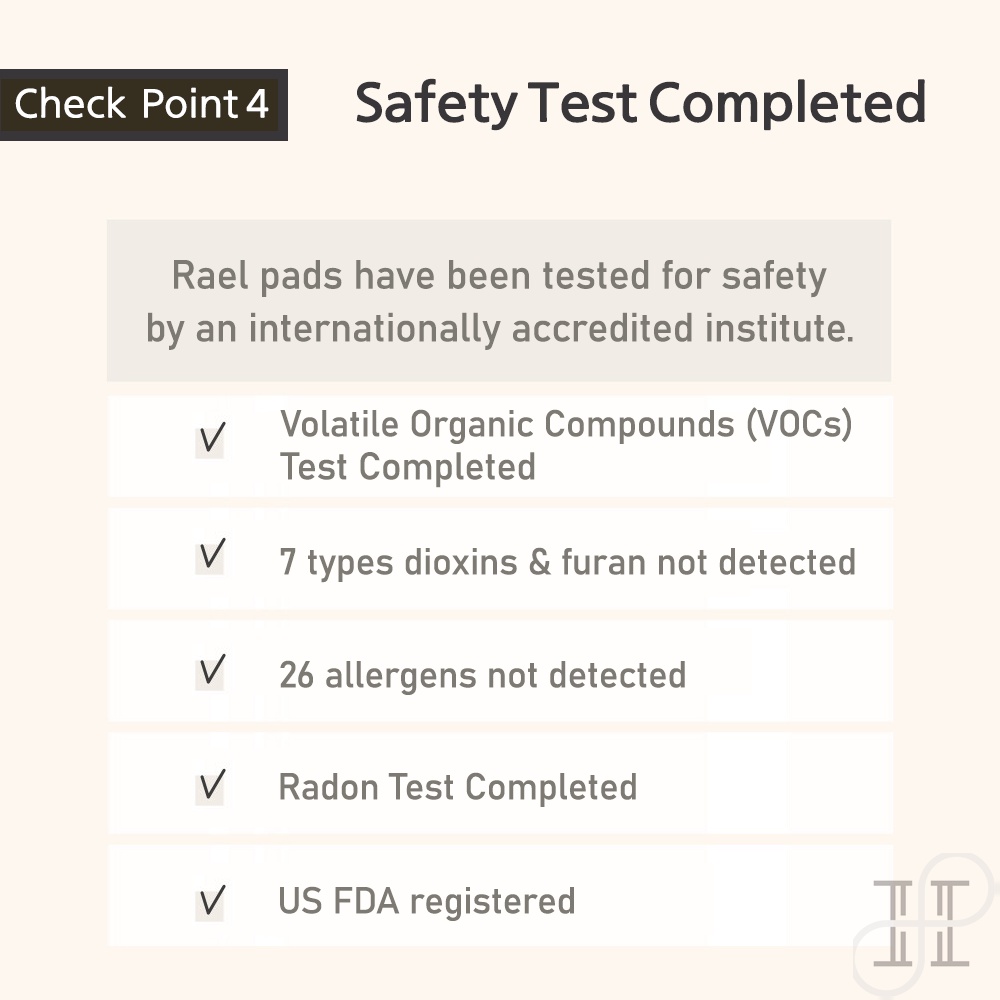Click the Radon Test Completed text

tap(458, 787)
